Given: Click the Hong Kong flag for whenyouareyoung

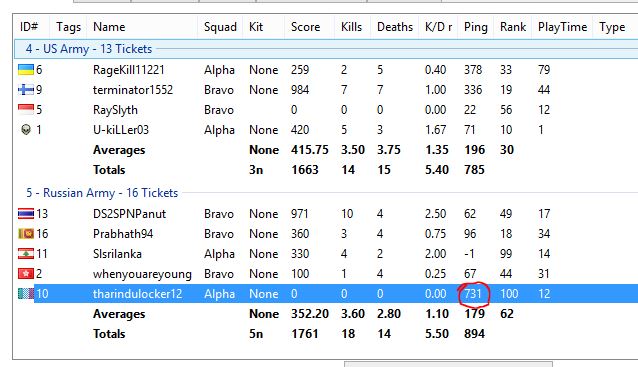Looking at the screenshot, I should tap(26, 274).
